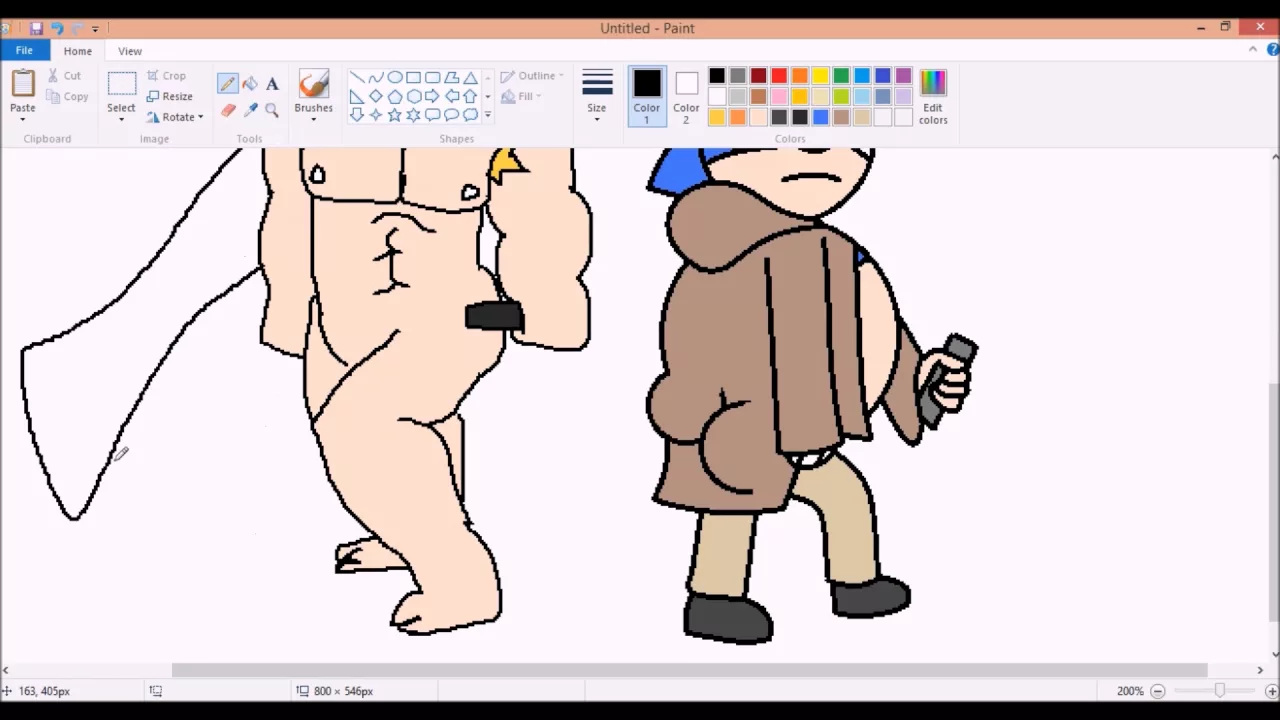Pick the Text tool
The image size is (1280, 720).
(x=272, y=83)
